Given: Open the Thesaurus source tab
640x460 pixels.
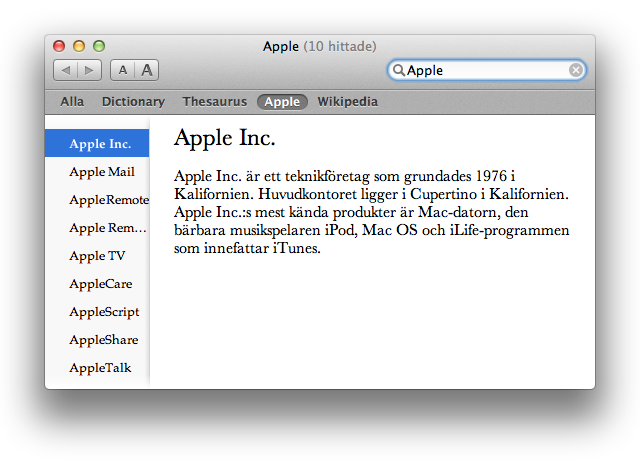Looking at the screenshot, I should pos(215,102).
